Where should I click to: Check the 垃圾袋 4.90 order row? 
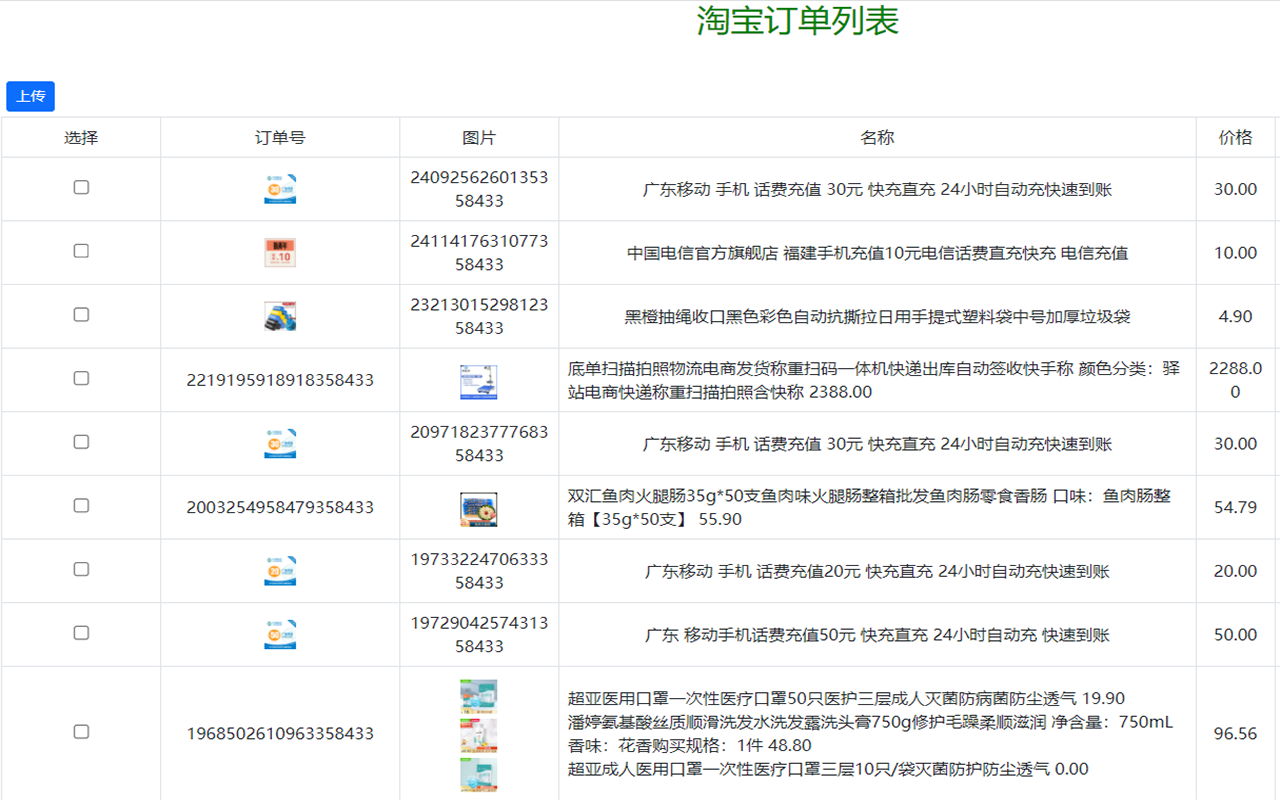[x=81, y=314]
